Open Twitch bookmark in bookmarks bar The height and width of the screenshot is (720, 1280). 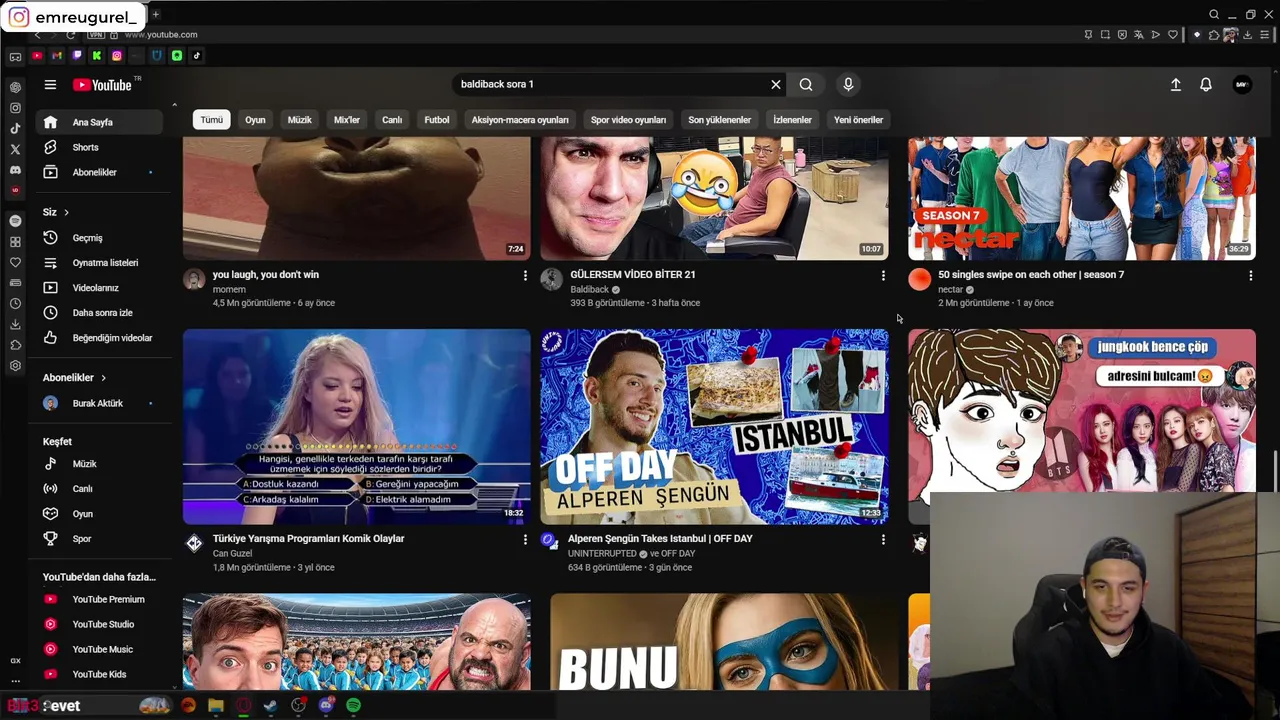77,56
